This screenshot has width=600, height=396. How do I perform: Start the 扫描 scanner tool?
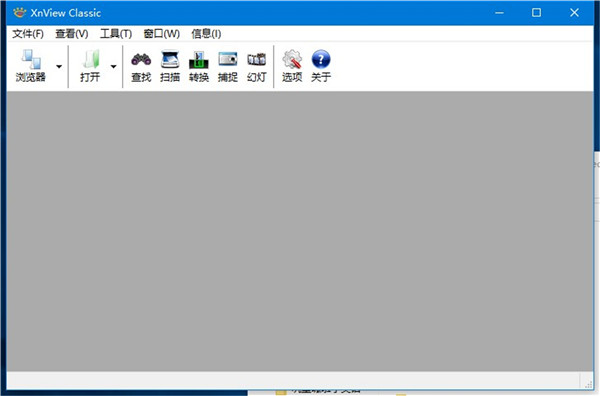coord(170,66)
